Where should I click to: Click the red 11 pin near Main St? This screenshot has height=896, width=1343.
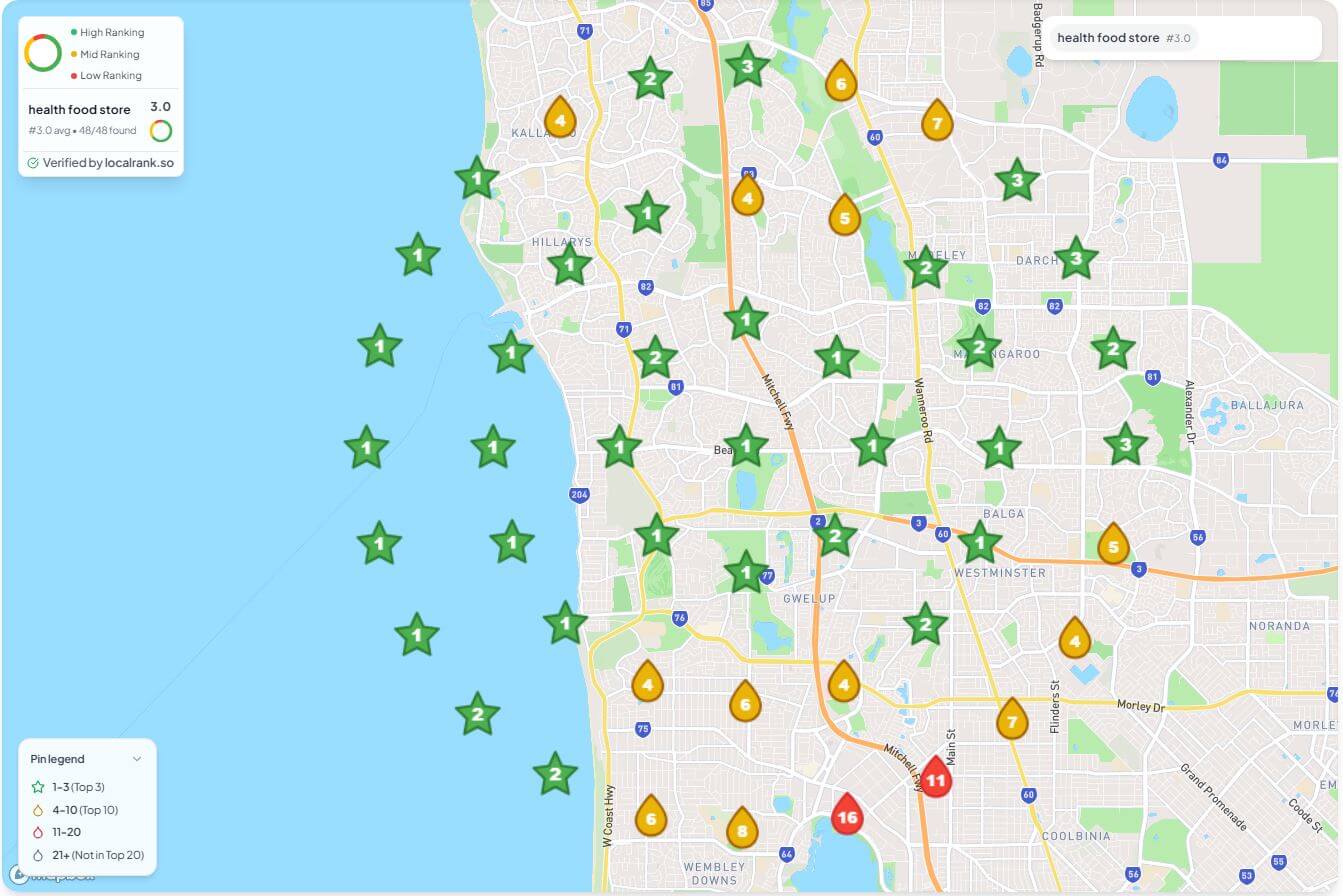click(935, 777)
